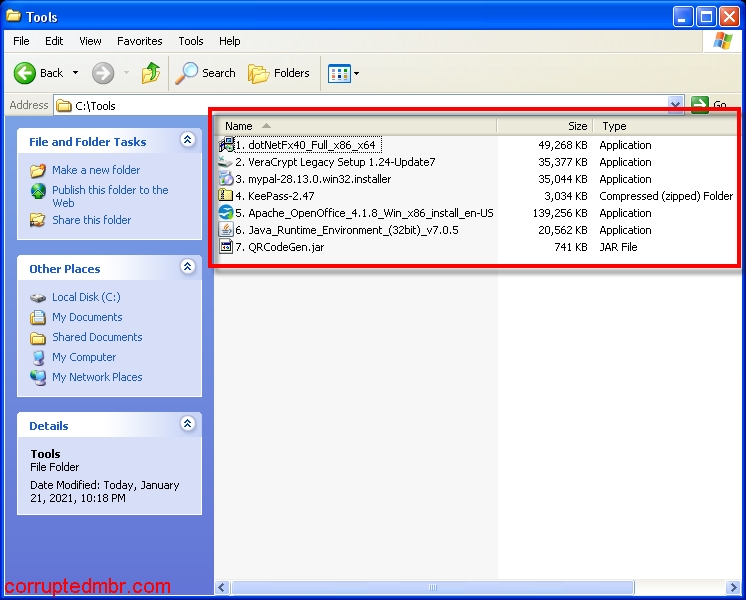Select the VeraCrypt Legacy Setup file icon
The image size is (746, 600).
click(x=226, y=162)
